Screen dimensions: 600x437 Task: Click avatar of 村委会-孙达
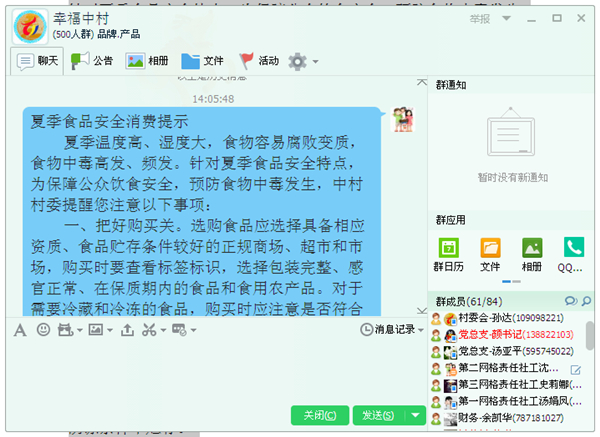click(450, 319)
